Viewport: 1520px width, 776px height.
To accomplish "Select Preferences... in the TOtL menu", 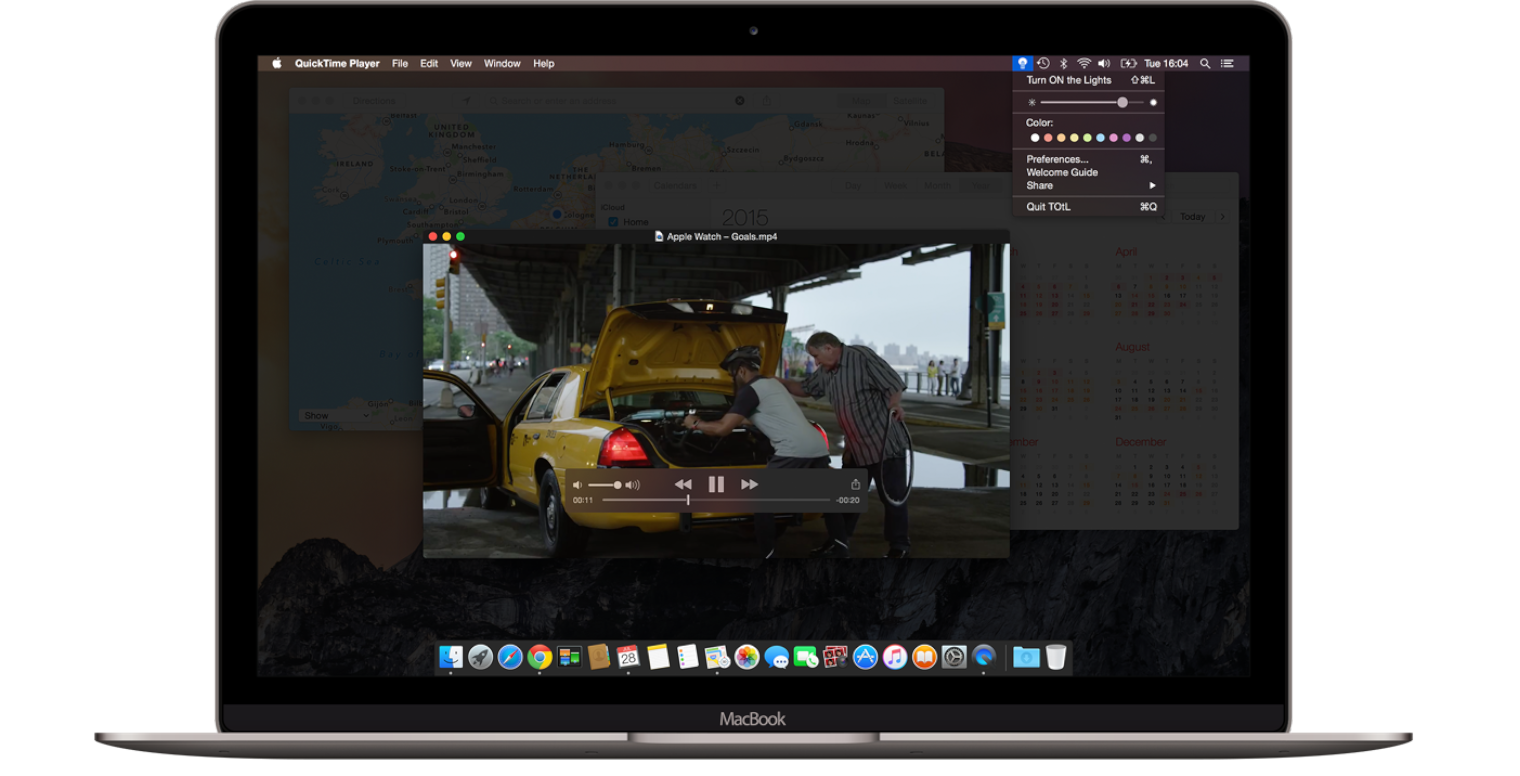I will [x=1057, y=159].
